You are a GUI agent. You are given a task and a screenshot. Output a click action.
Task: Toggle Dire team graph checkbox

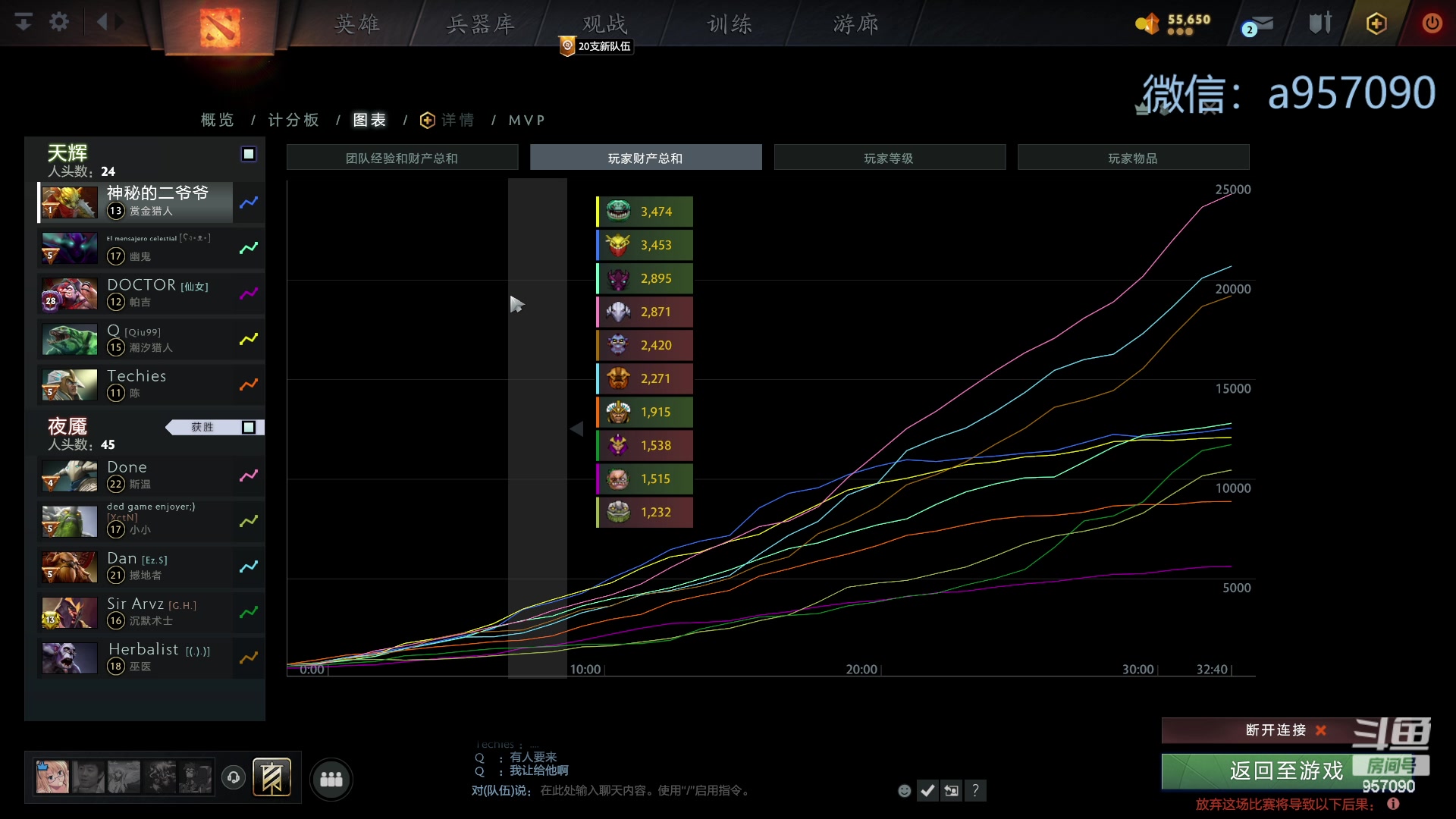[x=249, y=428]
